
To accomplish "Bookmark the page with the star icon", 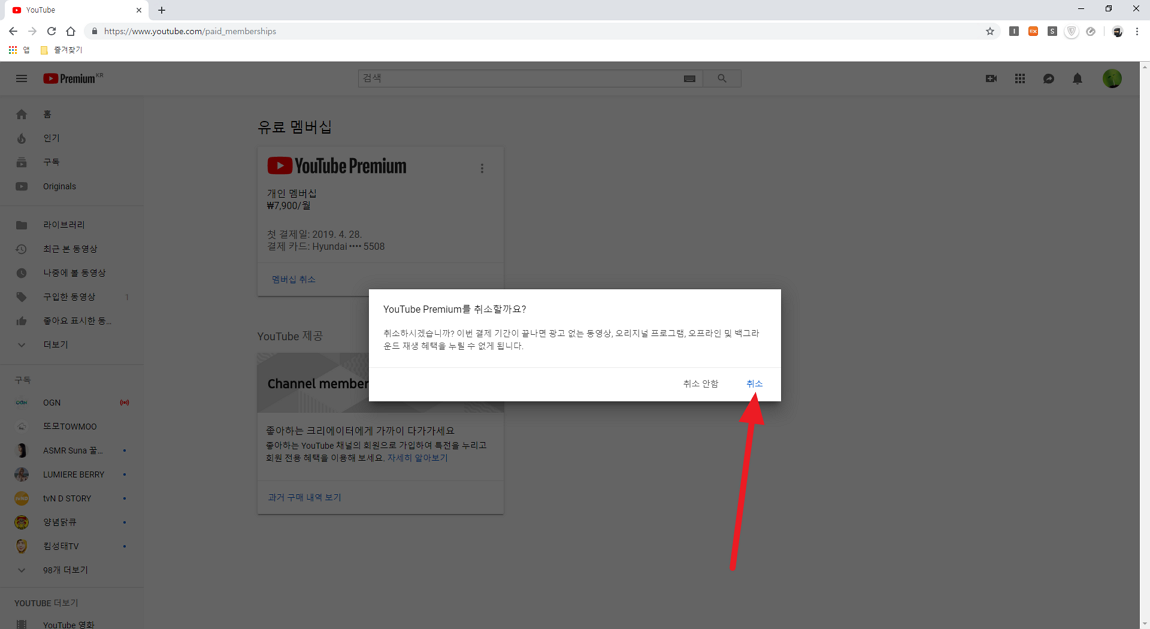I will [989, 31].
